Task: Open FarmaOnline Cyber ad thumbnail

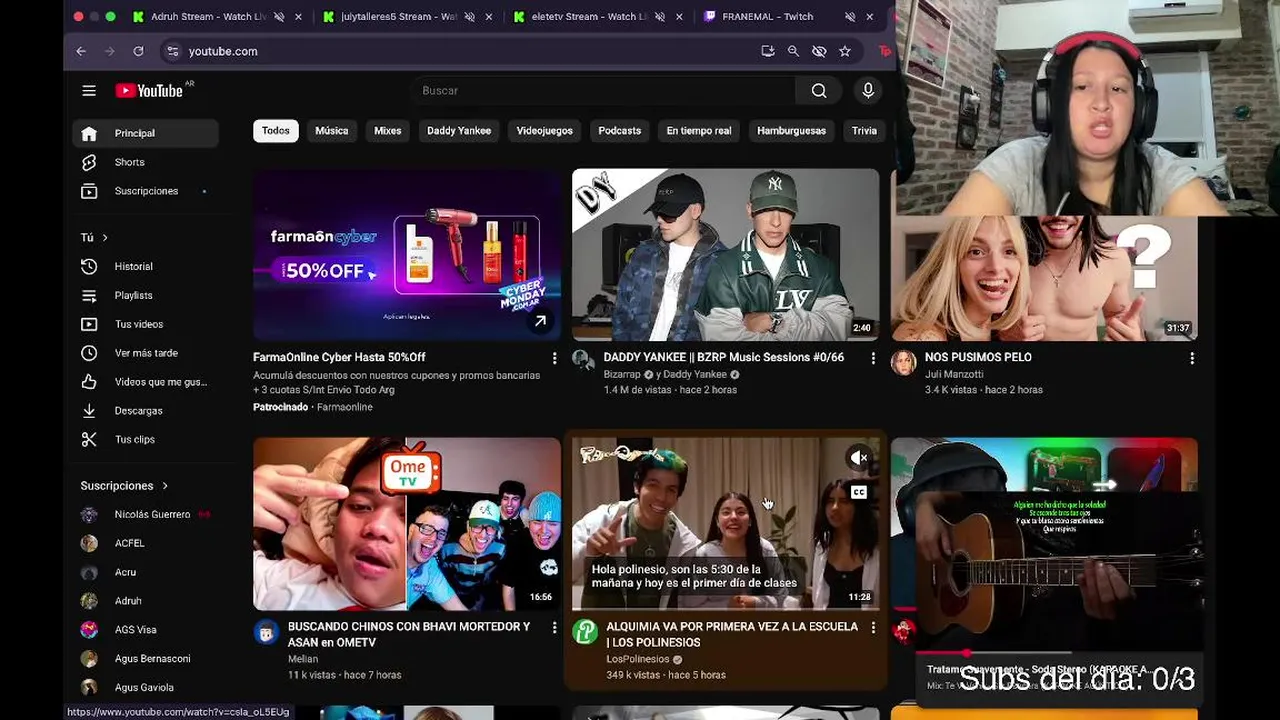Action: tap(407, 255)
